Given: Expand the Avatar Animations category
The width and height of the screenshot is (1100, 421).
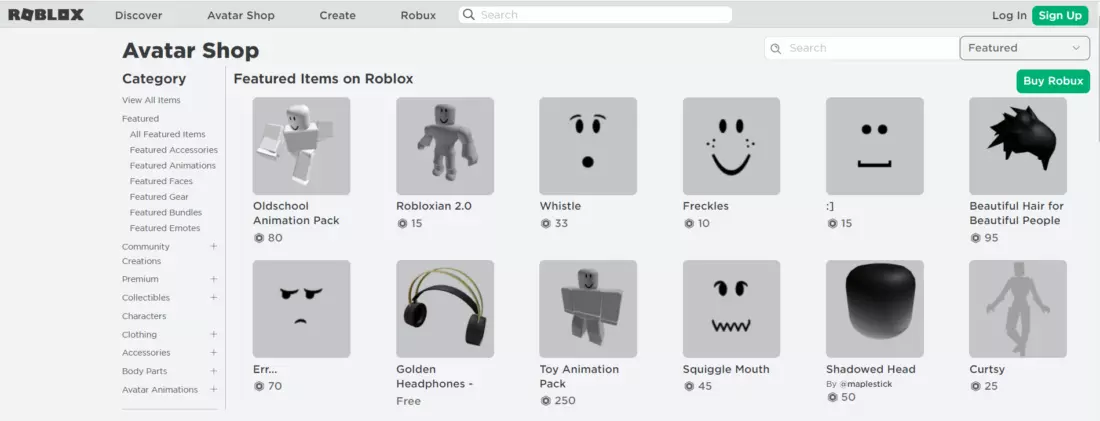Looking at the screenshot, I should tap(214, 389).
